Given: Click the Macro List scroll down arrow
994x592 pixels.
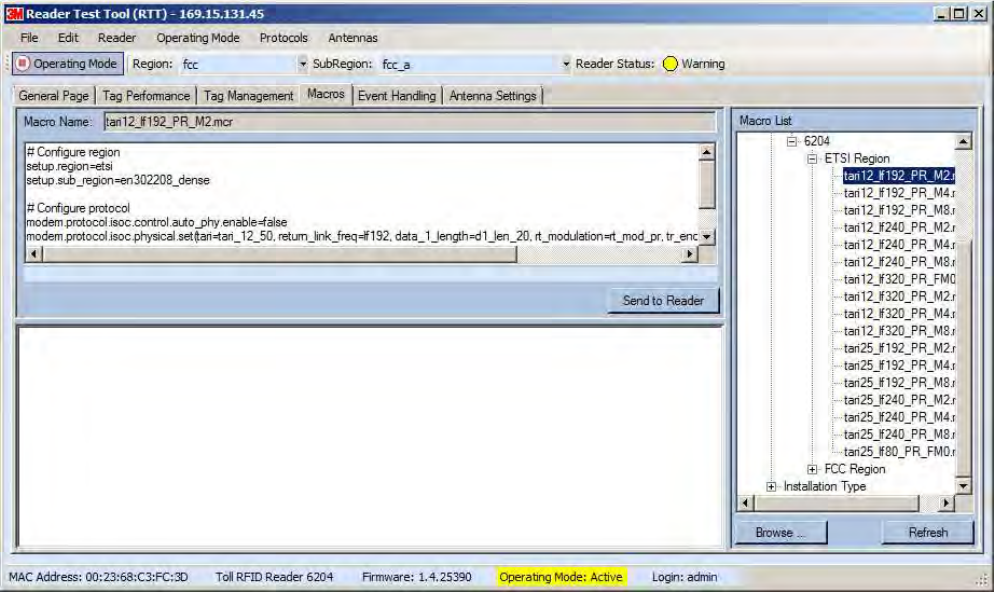Looking at the screenshot, I should pyautogui.click(x=964, y=486).
